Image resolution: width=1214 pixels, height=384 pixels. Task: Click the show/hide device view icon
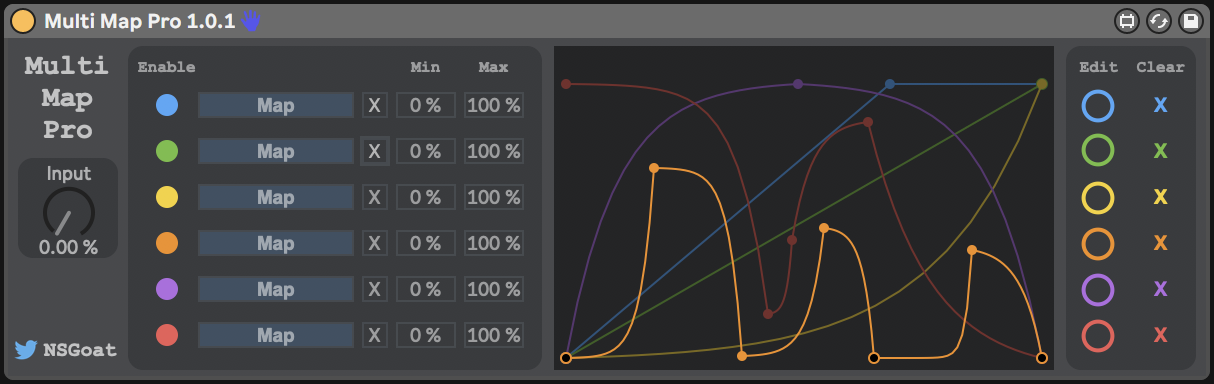[1127, 21]
